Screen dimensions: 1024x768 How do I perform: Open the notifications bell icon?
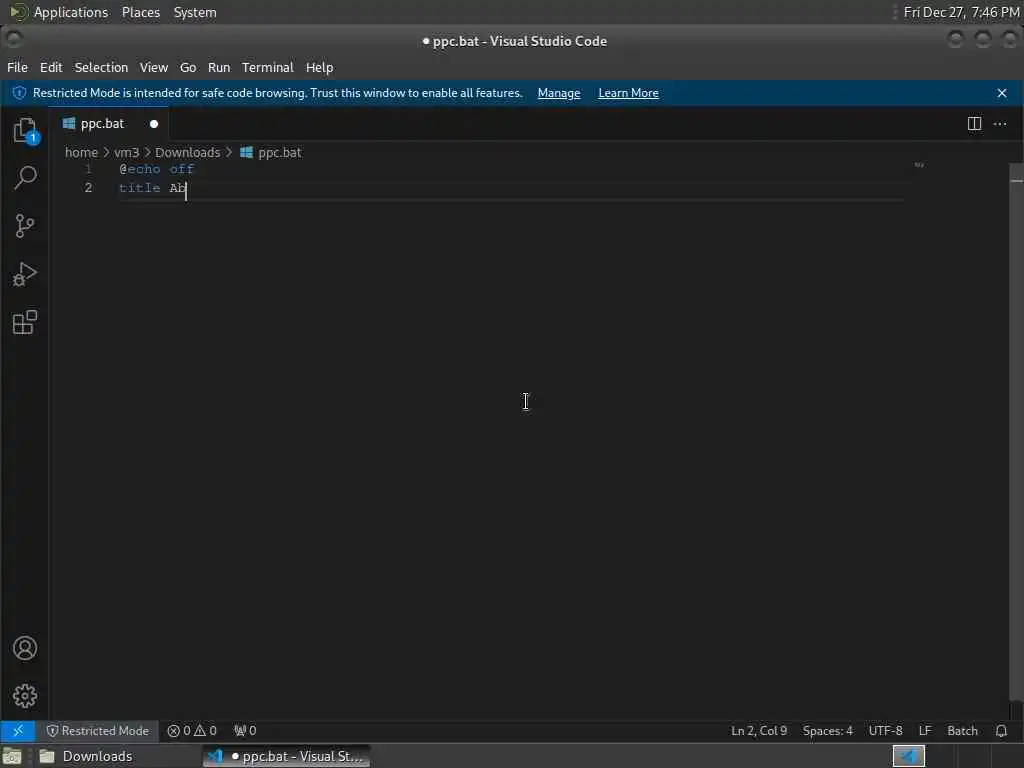pos(1001,730)
